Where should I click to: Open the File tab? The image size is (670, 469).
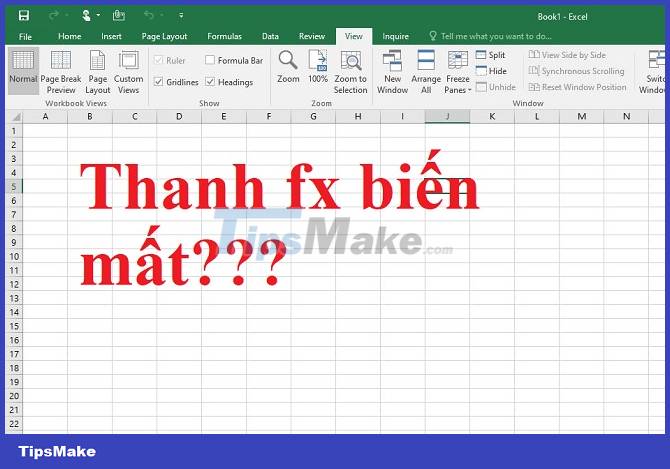pyautogui.click(x=25, y=37)
